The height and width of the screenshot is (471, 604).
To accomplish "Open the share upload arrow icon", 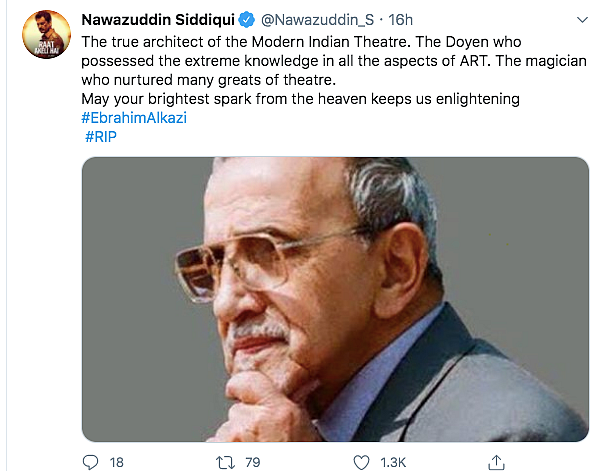I will point(496,462).
